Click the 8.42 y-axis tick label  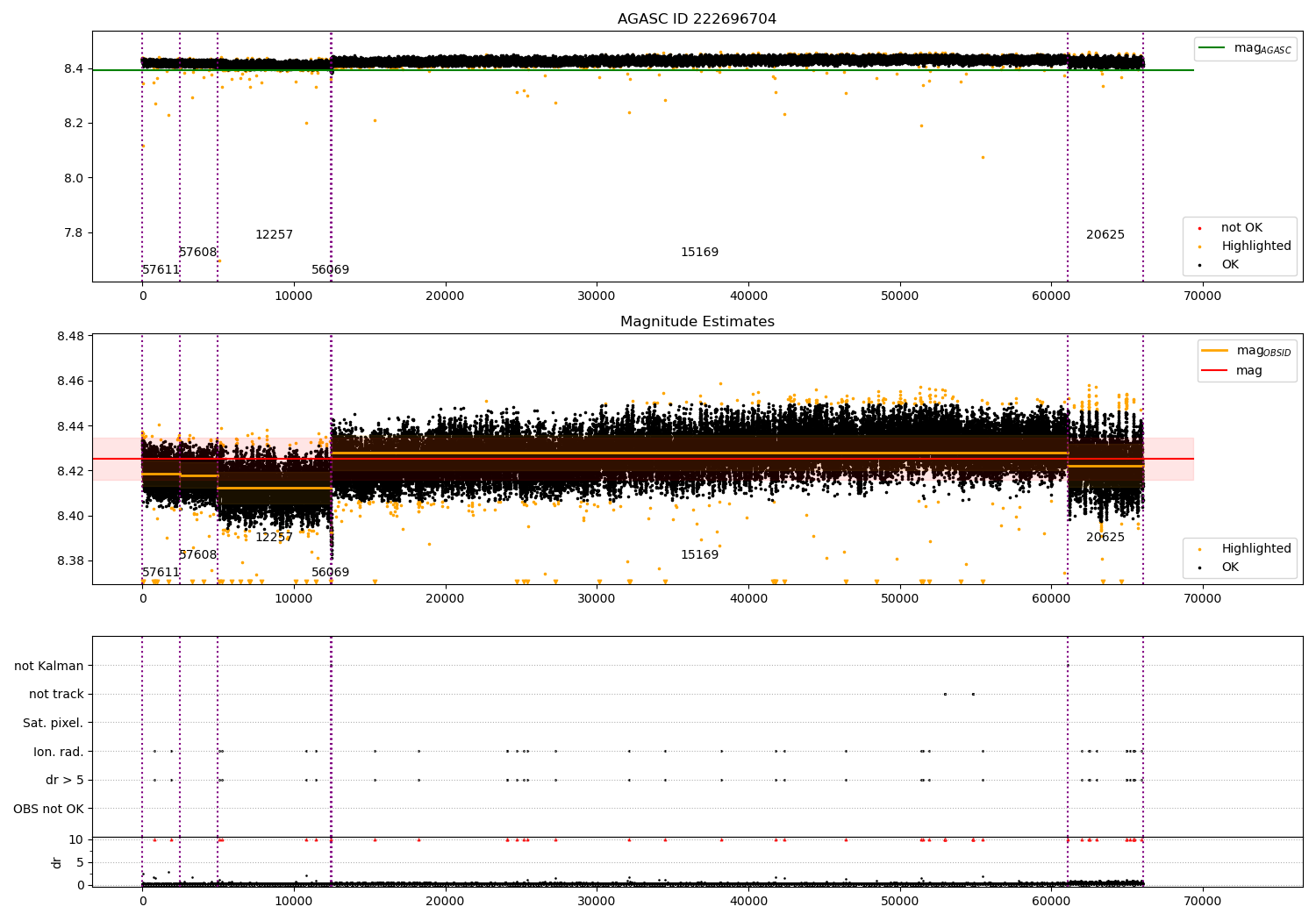coord(70,471)
